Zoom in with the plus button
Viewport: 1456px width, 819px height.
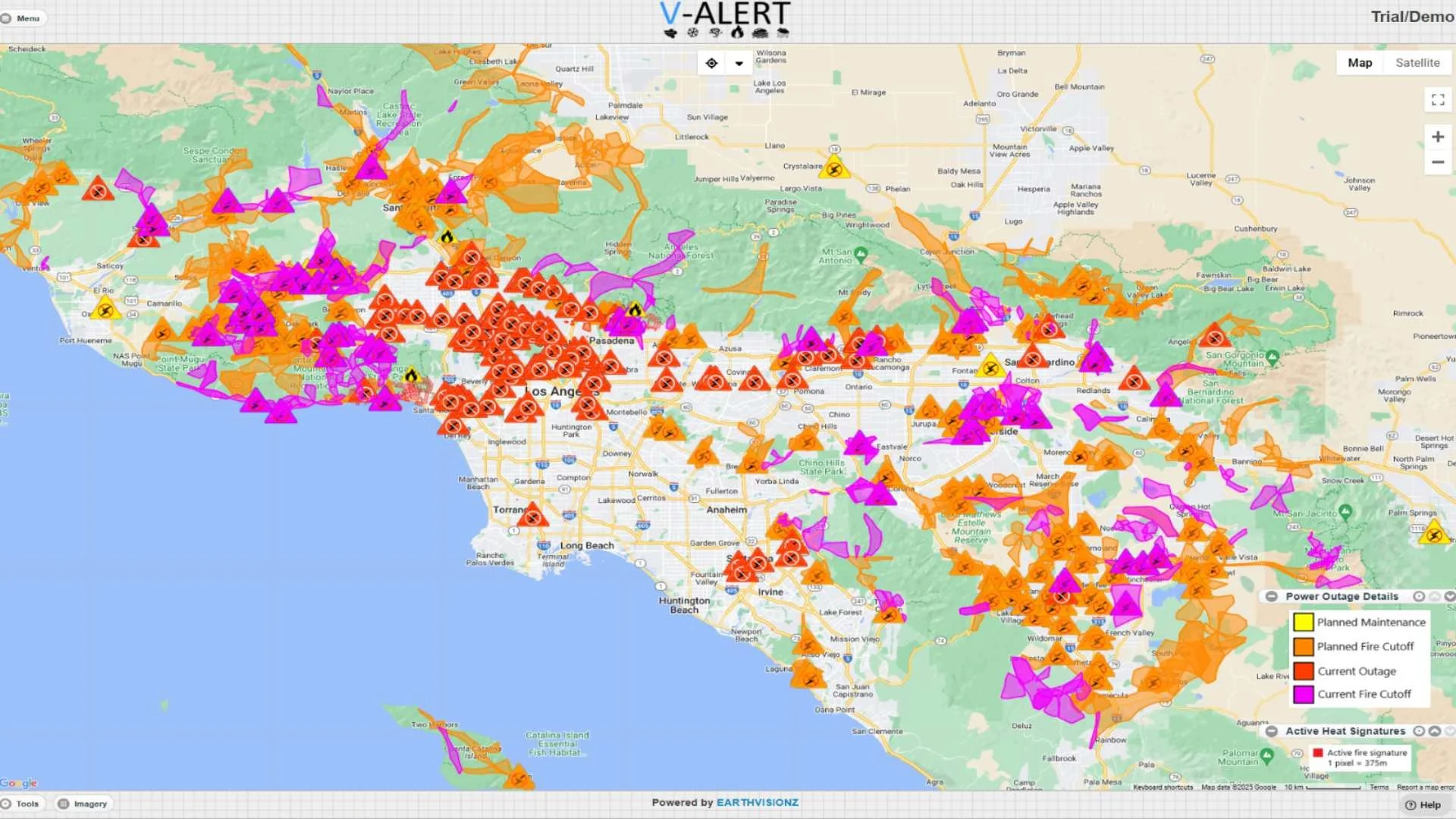click(1437, 136)
